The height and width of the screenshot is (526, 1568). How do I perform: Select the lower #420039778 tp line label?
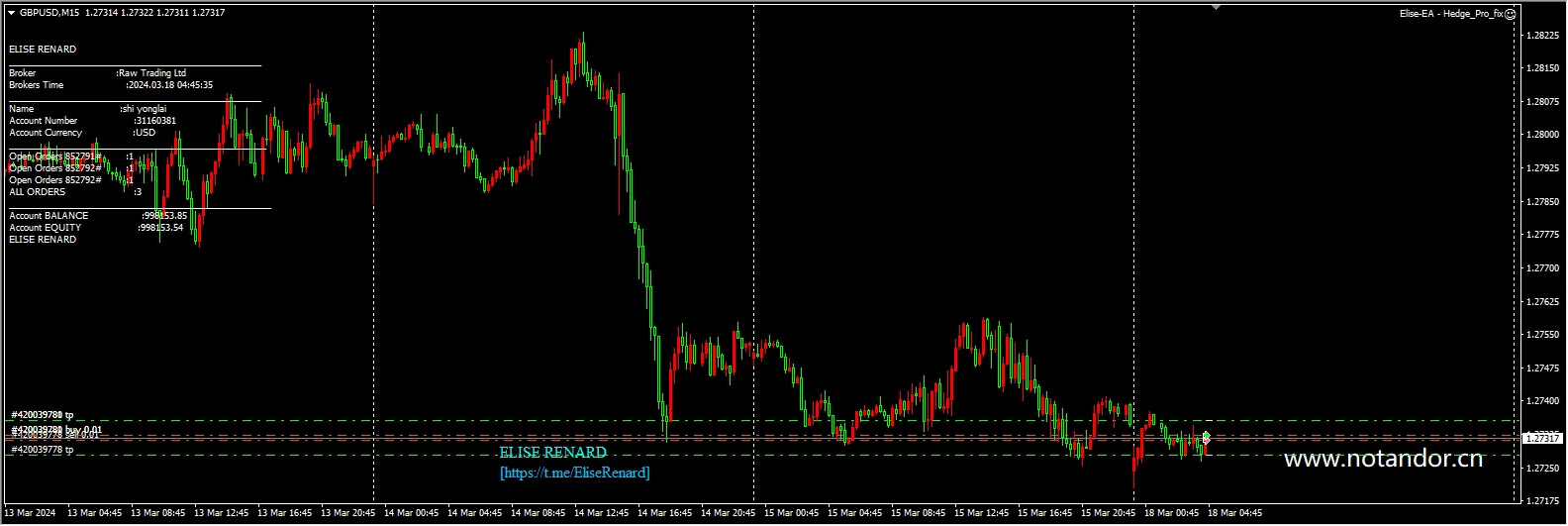43,450
